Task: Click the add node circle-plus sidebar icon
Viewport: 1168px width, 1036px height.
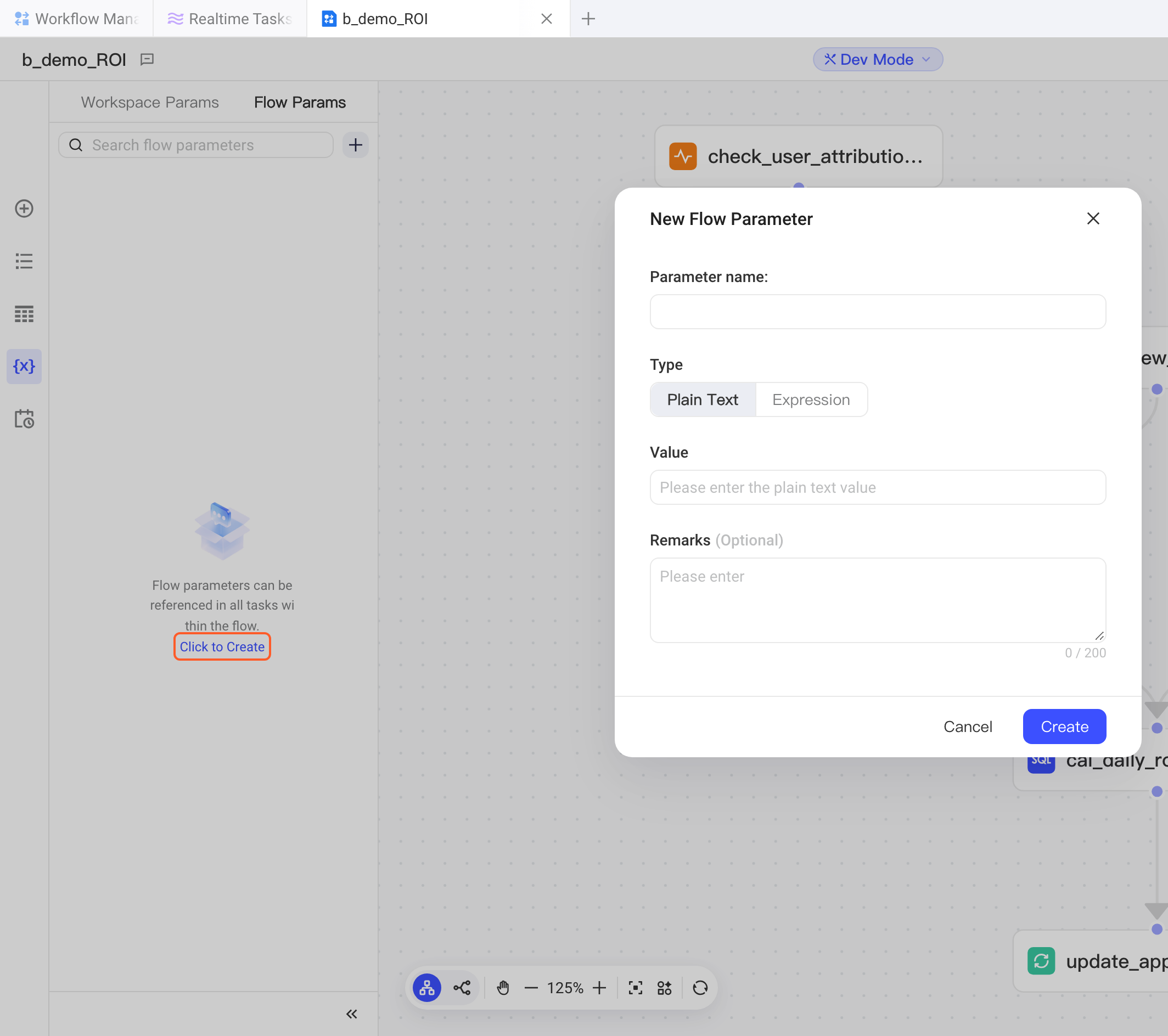Action: pos(24,209)
